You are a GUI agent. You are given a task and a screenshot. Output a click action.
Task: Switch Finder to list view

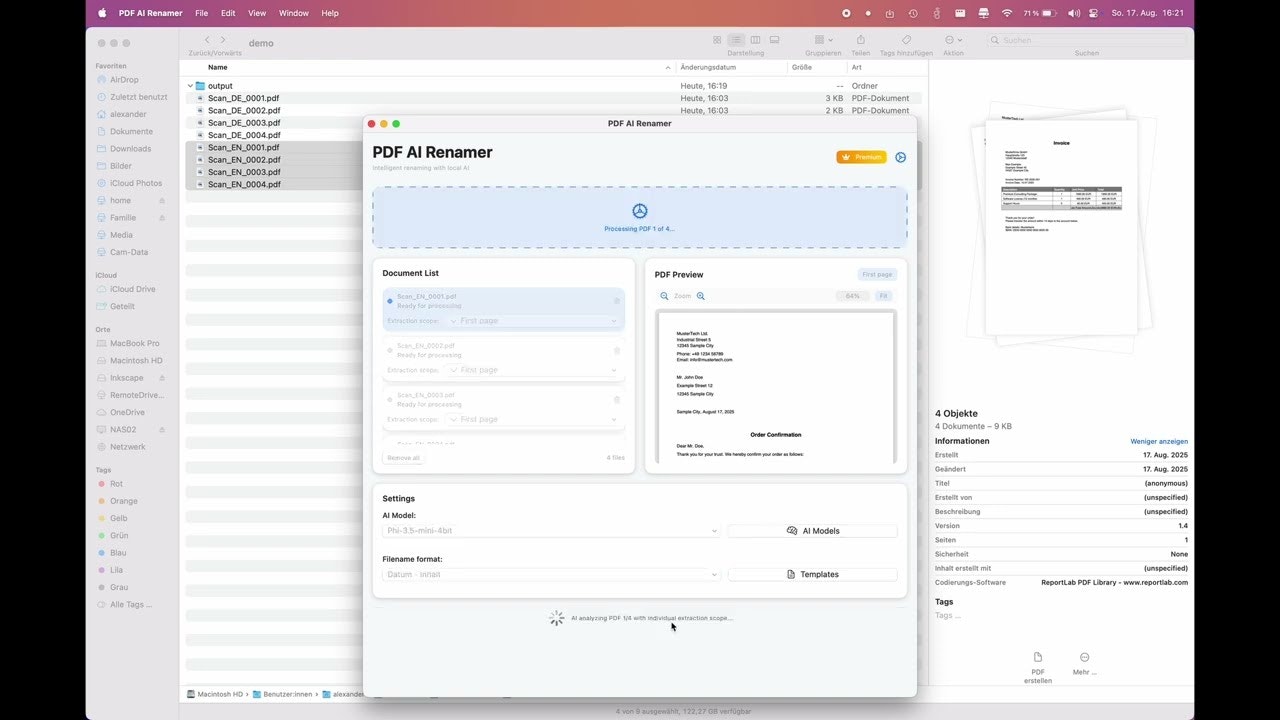[736, 40]
